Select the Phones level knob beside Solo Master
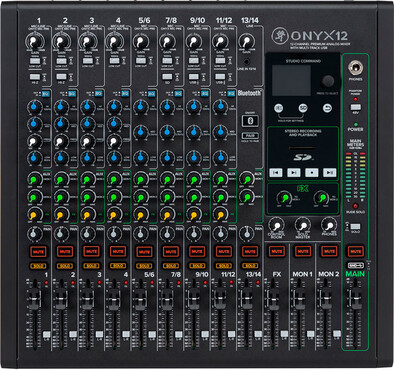394x370 pixels. point(329,225)
